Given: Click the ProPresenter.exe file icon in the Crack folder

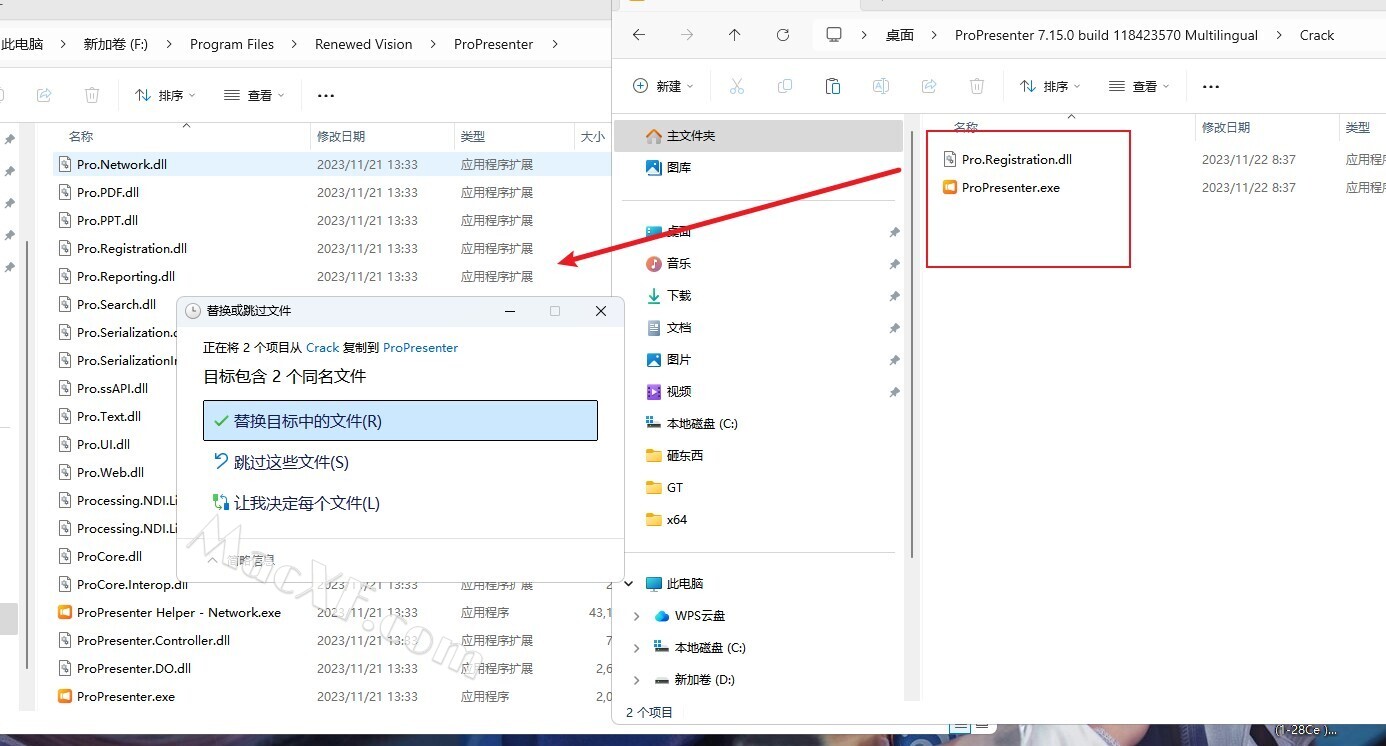Looking at the screenshot, I should (950, 187).
